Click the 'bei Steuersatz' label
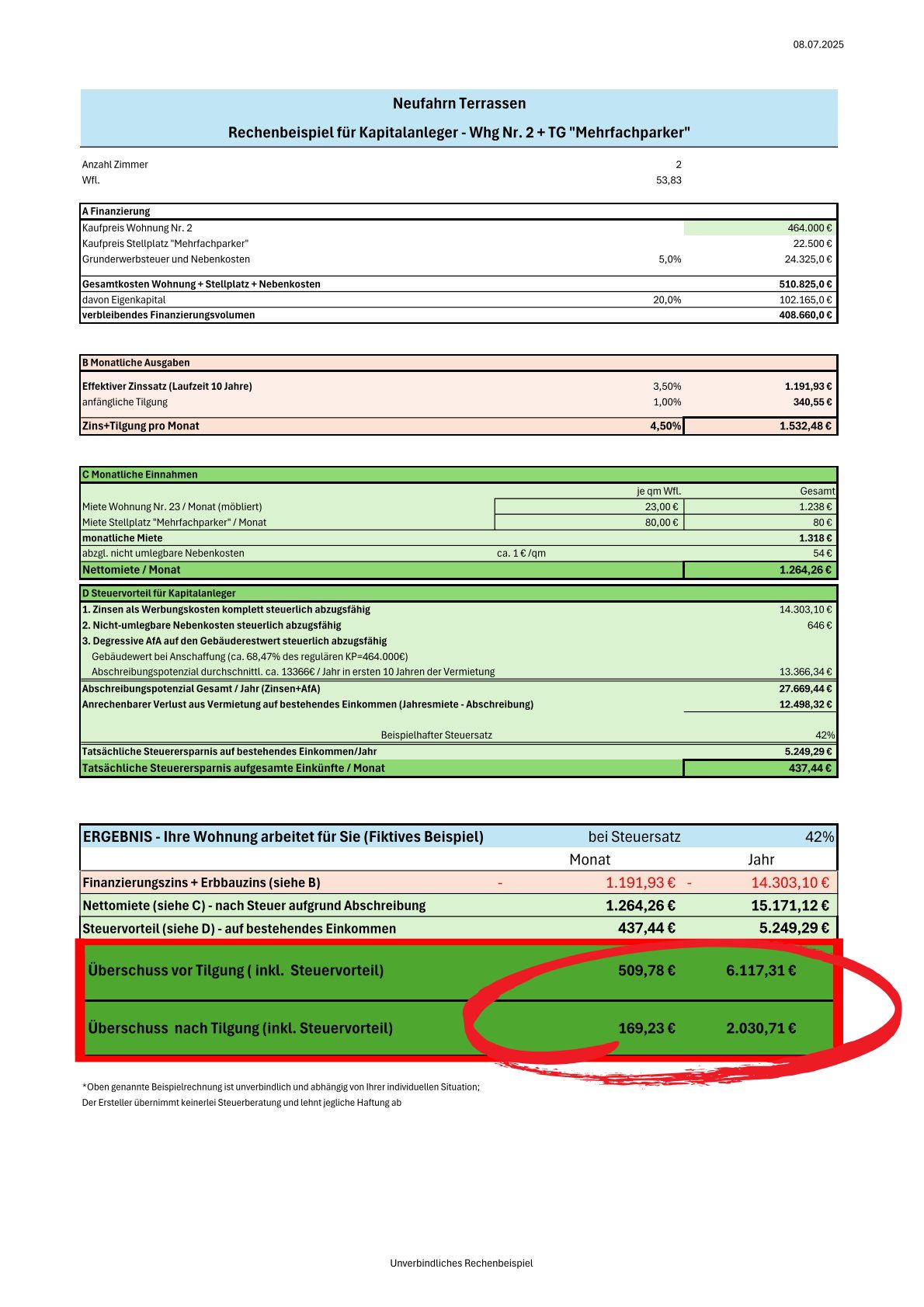The image size is (924, 1307). 634,837
